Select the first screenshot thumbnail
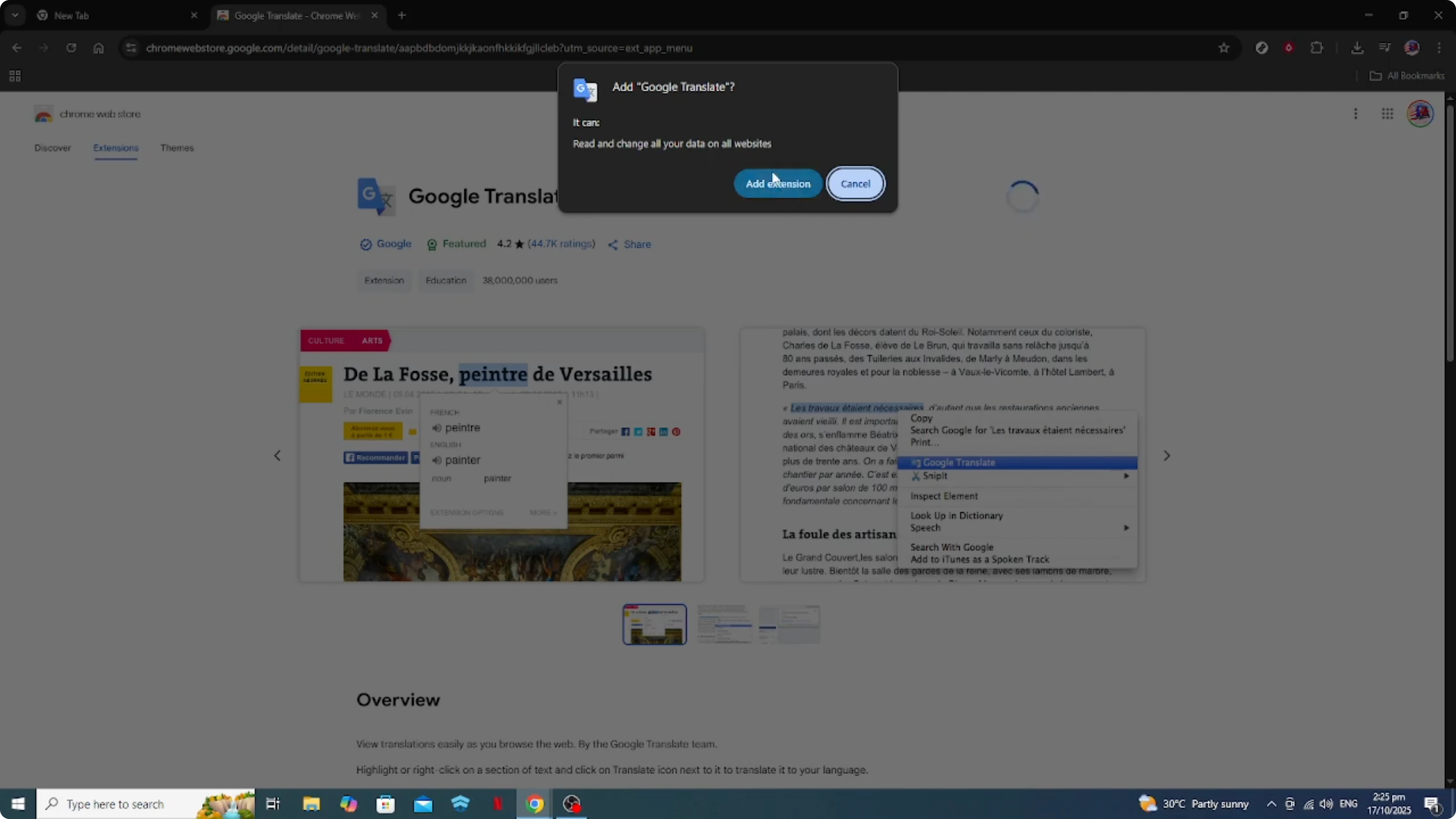 click(x=655, y=625)
